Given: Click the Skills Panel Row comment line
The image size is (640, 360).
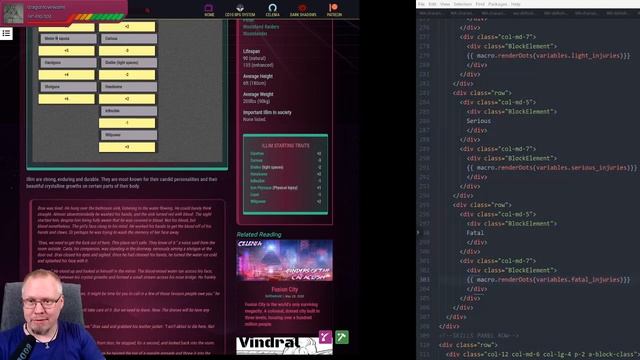Looking at the screenshot, I should click(479, 336).
